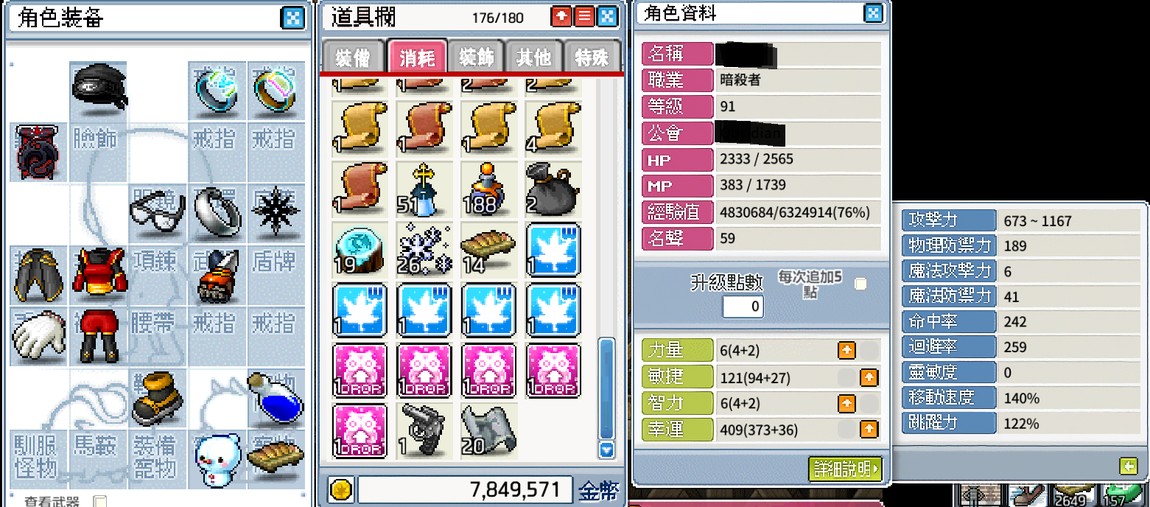1150x507 pixels.
Task: Click the inventory scrollbar down arrow
Action: pyautogui.click(x=606, y=450)
